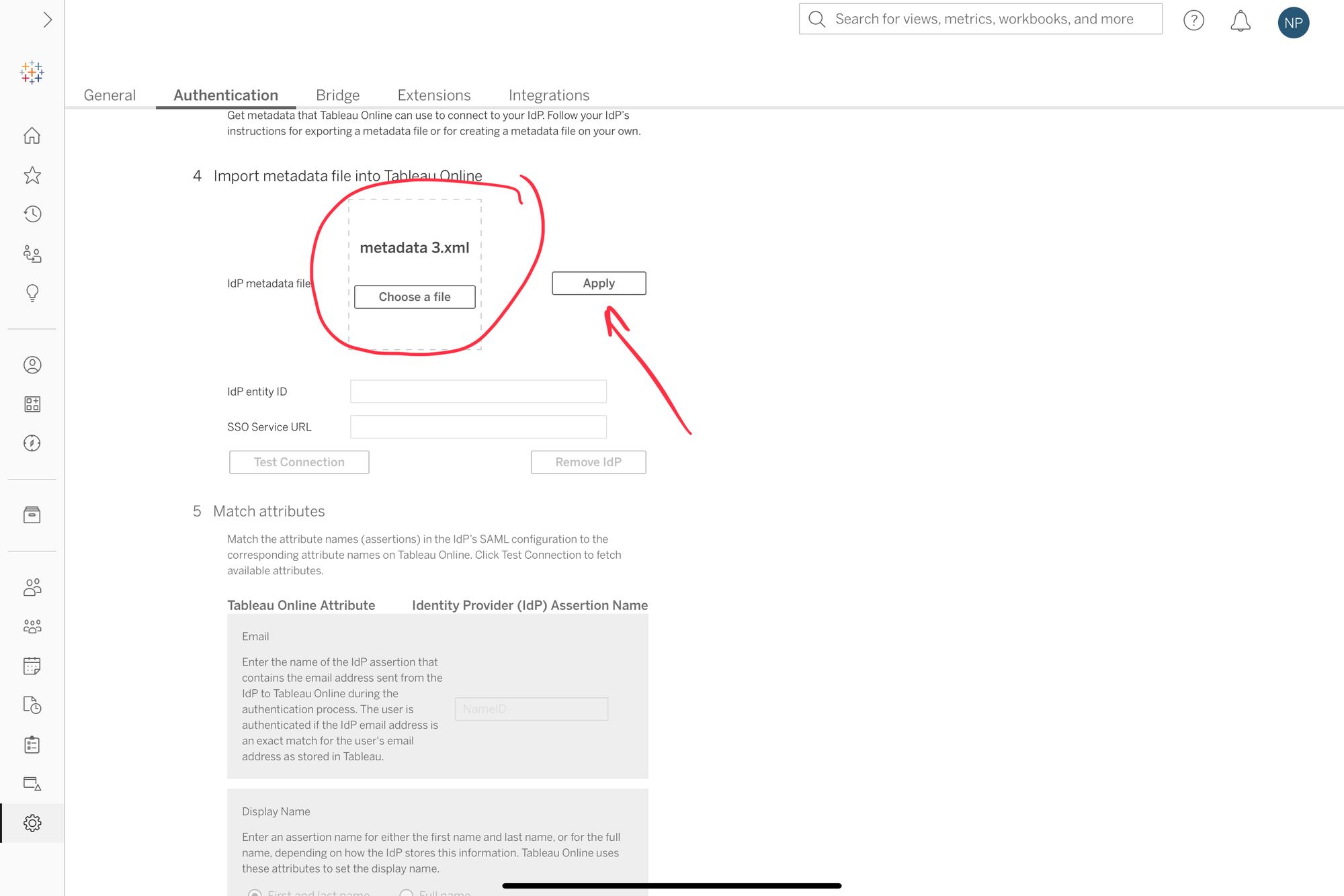Click the Match attributes heading
Screen dimensions: 1344x896
269,511
